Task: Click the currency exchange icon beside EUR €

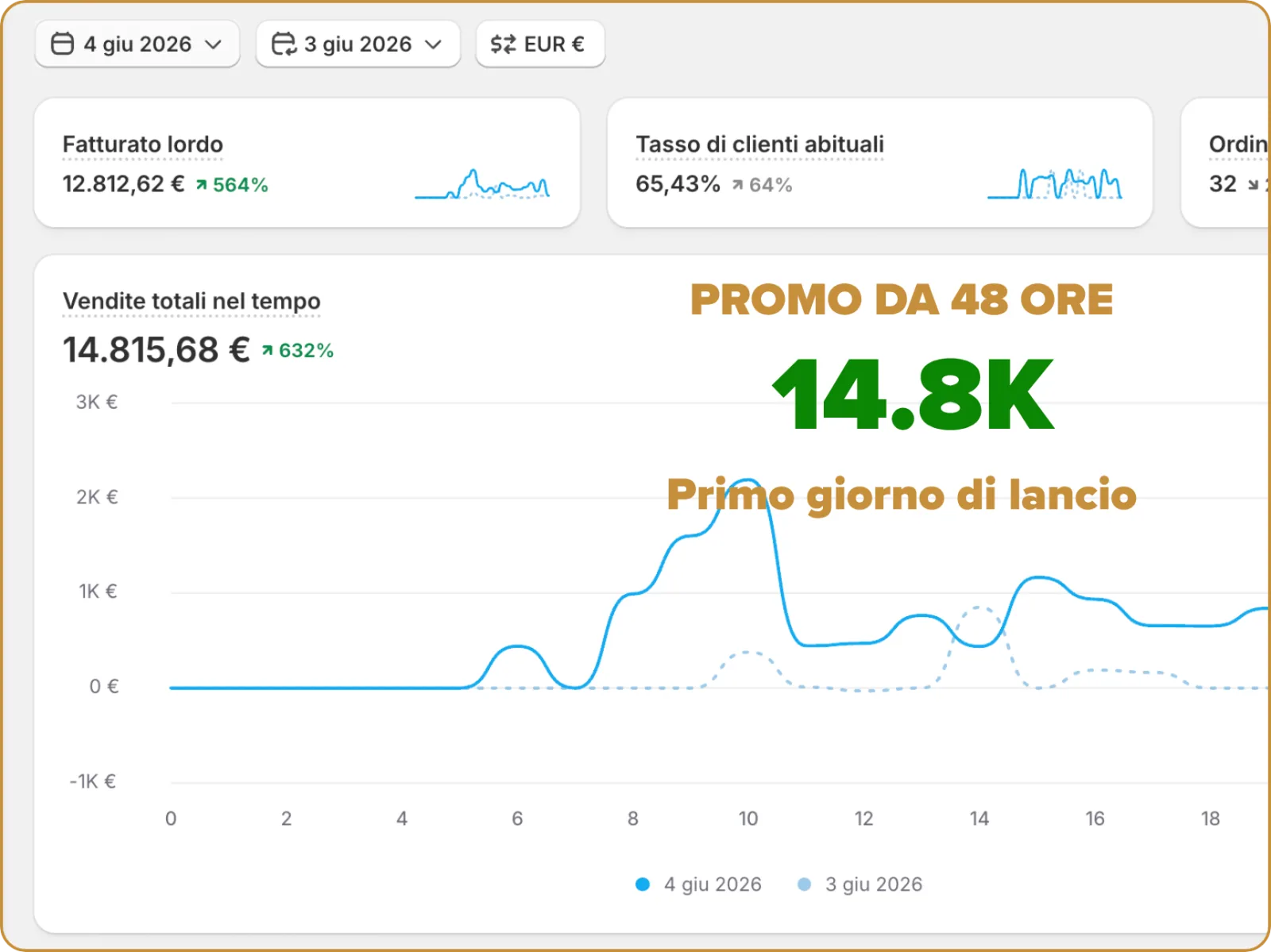Action: pos(503,44)
